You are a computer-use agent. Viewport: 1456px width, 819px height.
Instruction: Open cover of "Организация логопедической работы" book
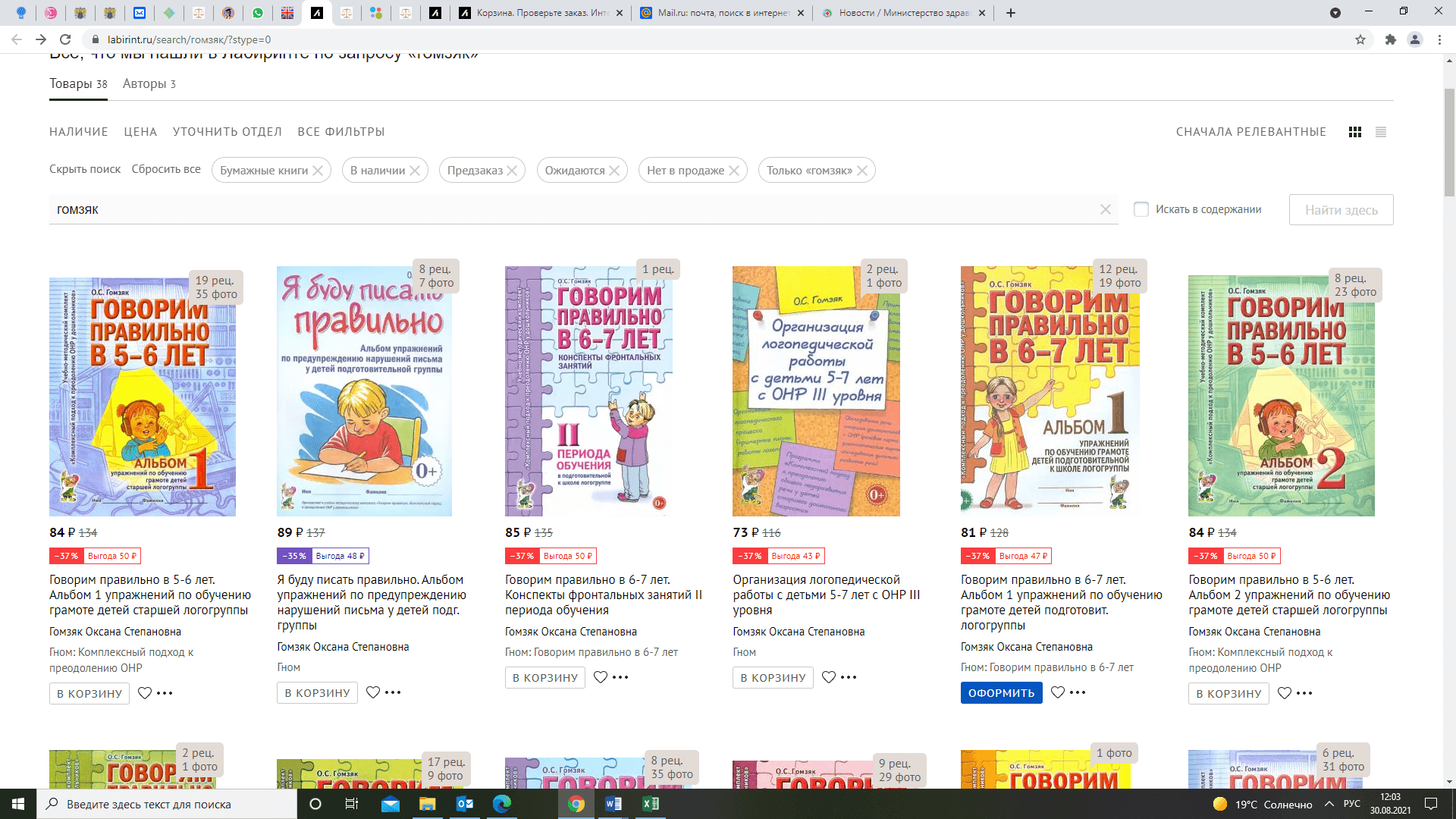click(816, 391)
